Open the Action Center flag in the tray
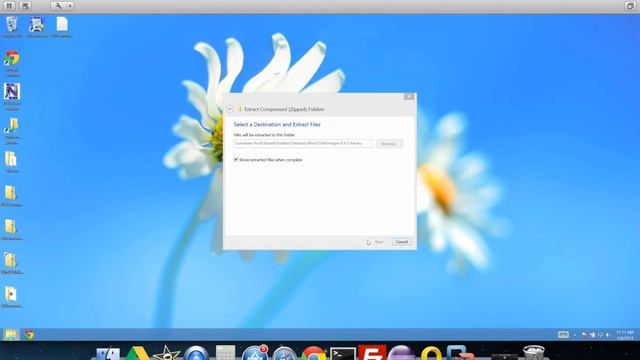Image resolution: width=640 pixels, height=360 pixels. tap(584, 335)
